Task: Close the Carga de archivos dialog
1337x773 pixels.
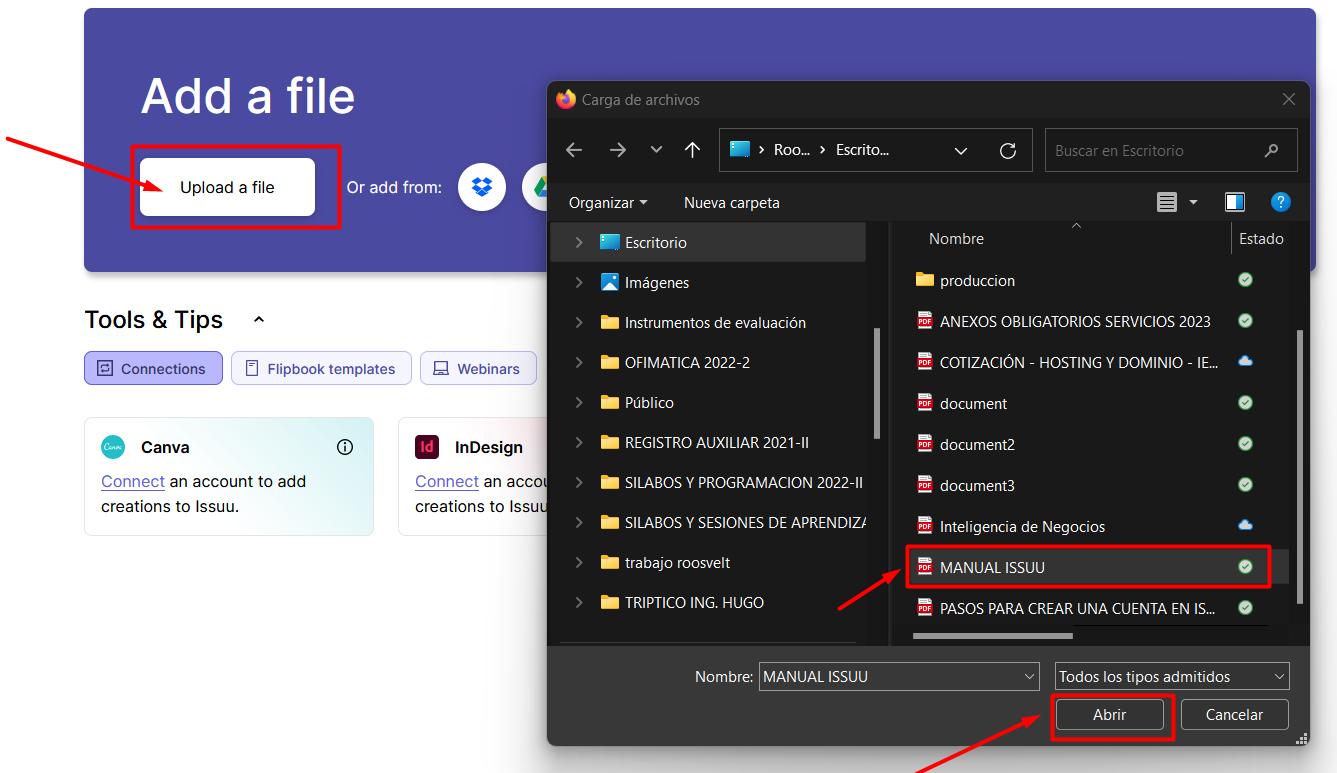Action: click(x=1289, y=99)
